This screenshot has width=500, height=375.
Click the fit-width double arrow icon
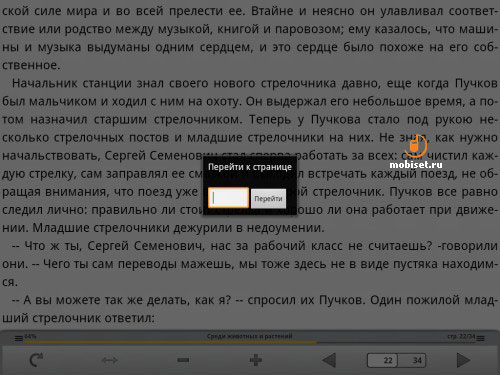[x=109, y=360]
